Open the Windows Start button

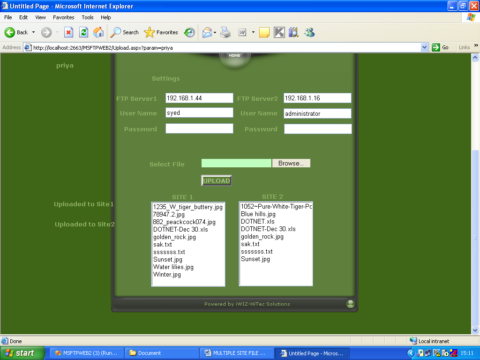pos(22,353)
